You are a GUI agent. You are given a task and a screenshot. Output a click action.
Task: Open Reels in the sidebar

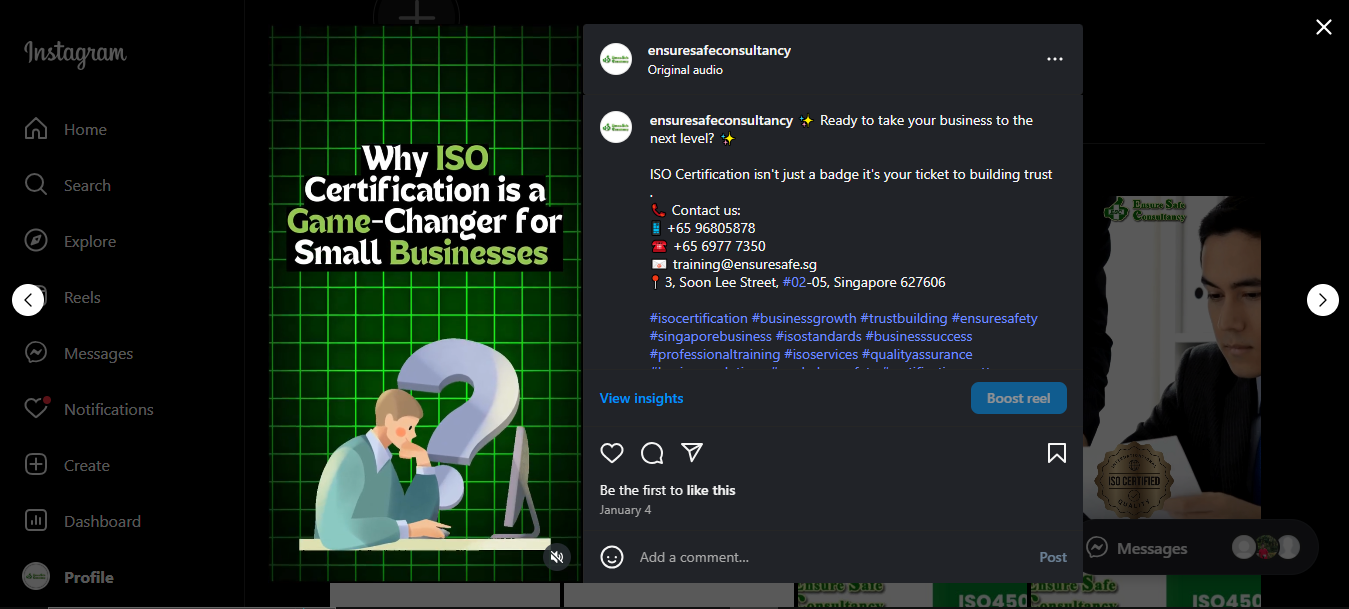pos(82,297)
